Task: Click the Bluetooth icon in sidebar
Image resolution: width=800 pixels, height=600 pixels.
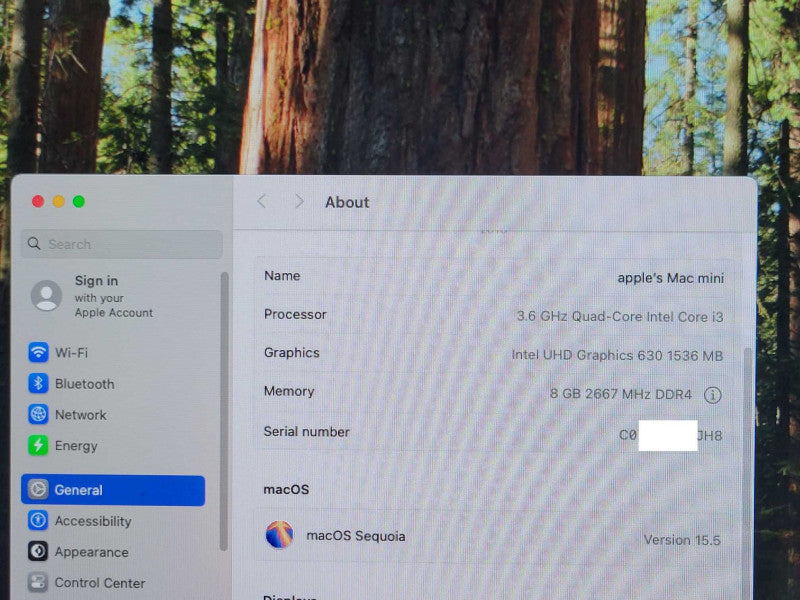Action: 38,383
